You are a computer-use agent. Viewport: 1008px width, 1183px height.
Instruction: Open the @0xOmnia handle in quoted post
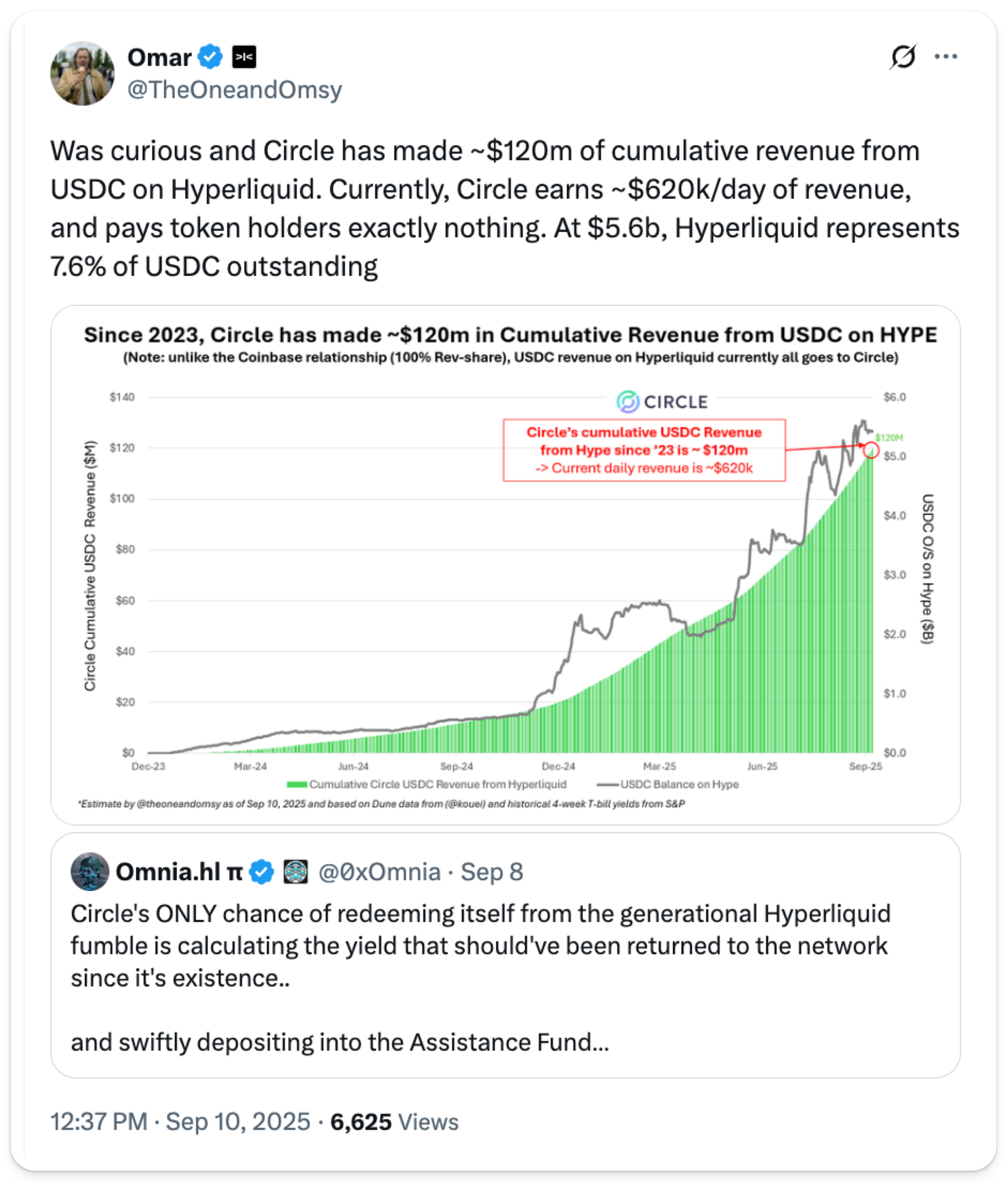coord(379,872)
